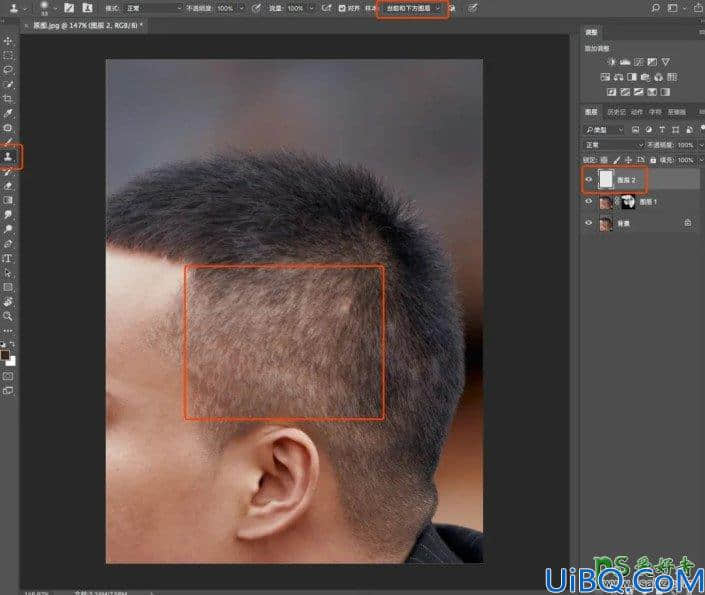705x595 pixels.
Task: Toggle type layer filter icon
Action: 662,130
